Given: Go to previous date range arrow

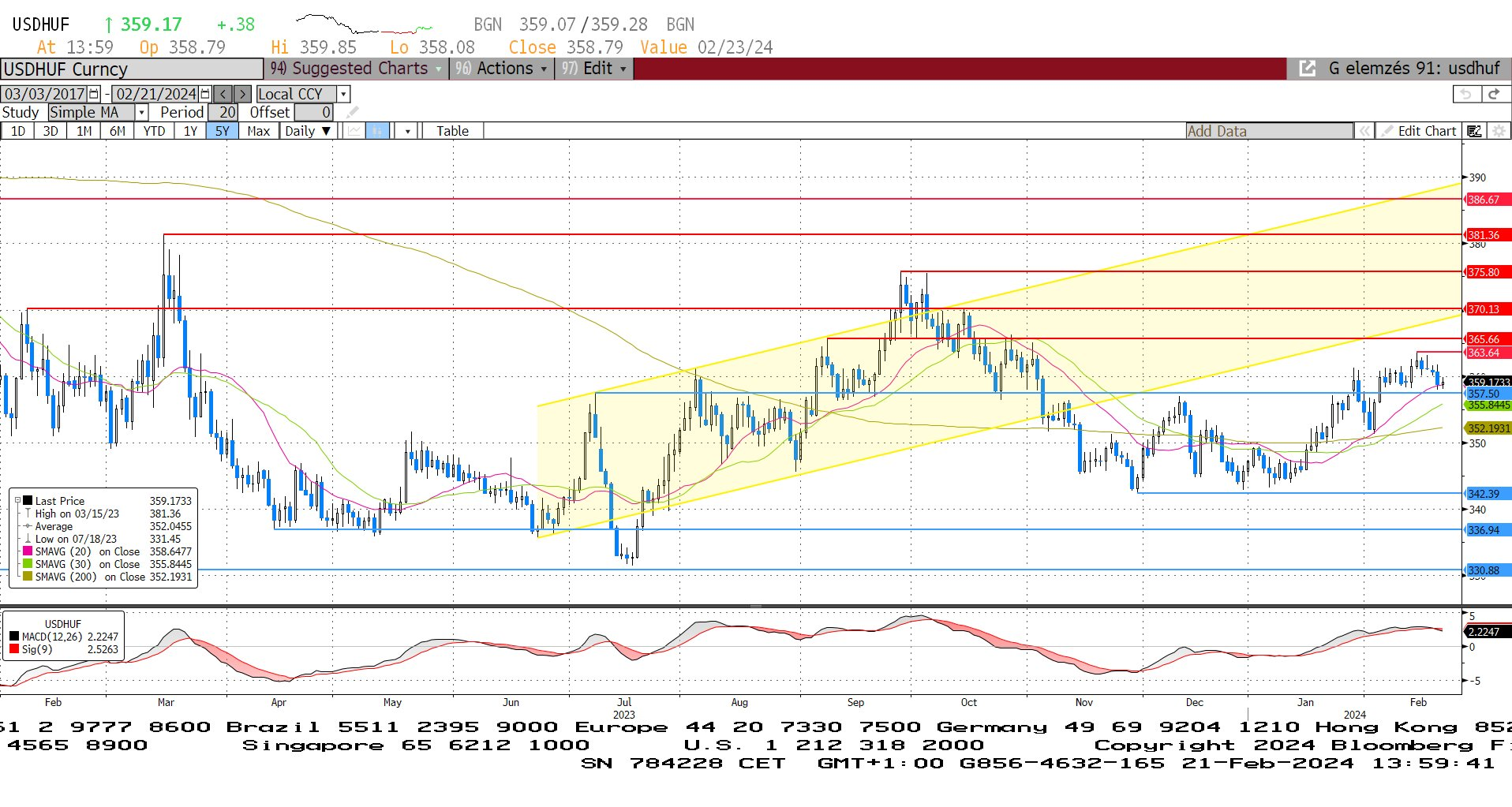Looking at the screenshot, I should (x=223, y=94).
